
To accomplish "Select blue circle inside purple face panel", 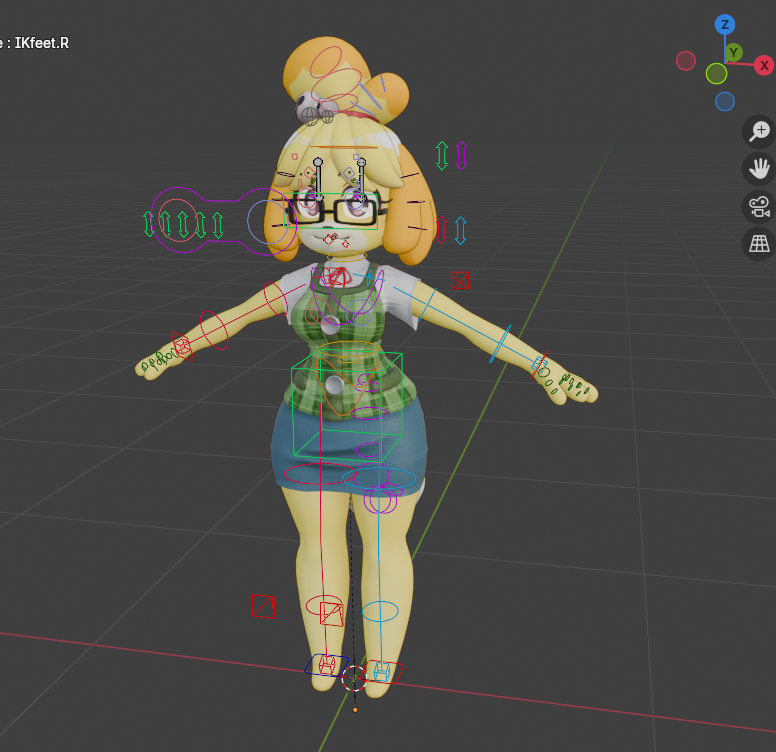I will (x=268, y=222).
